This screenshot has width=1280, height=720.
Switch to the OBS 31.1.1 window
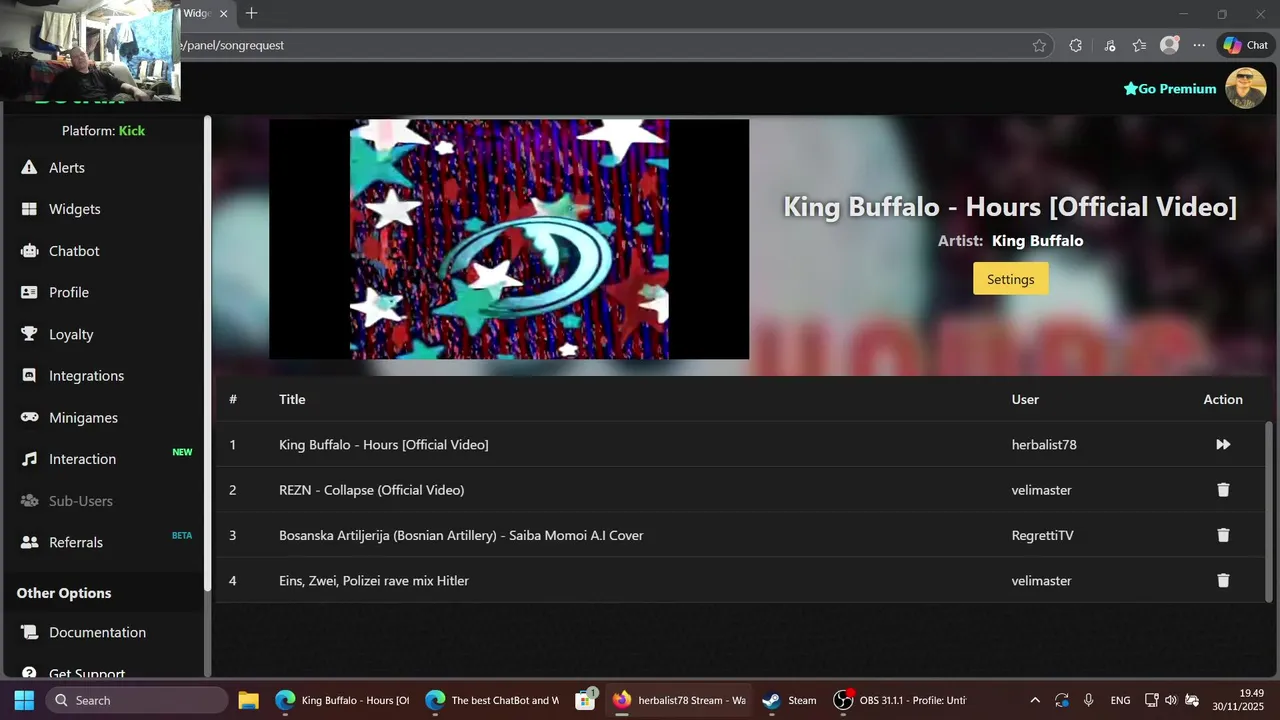(900, 700)
